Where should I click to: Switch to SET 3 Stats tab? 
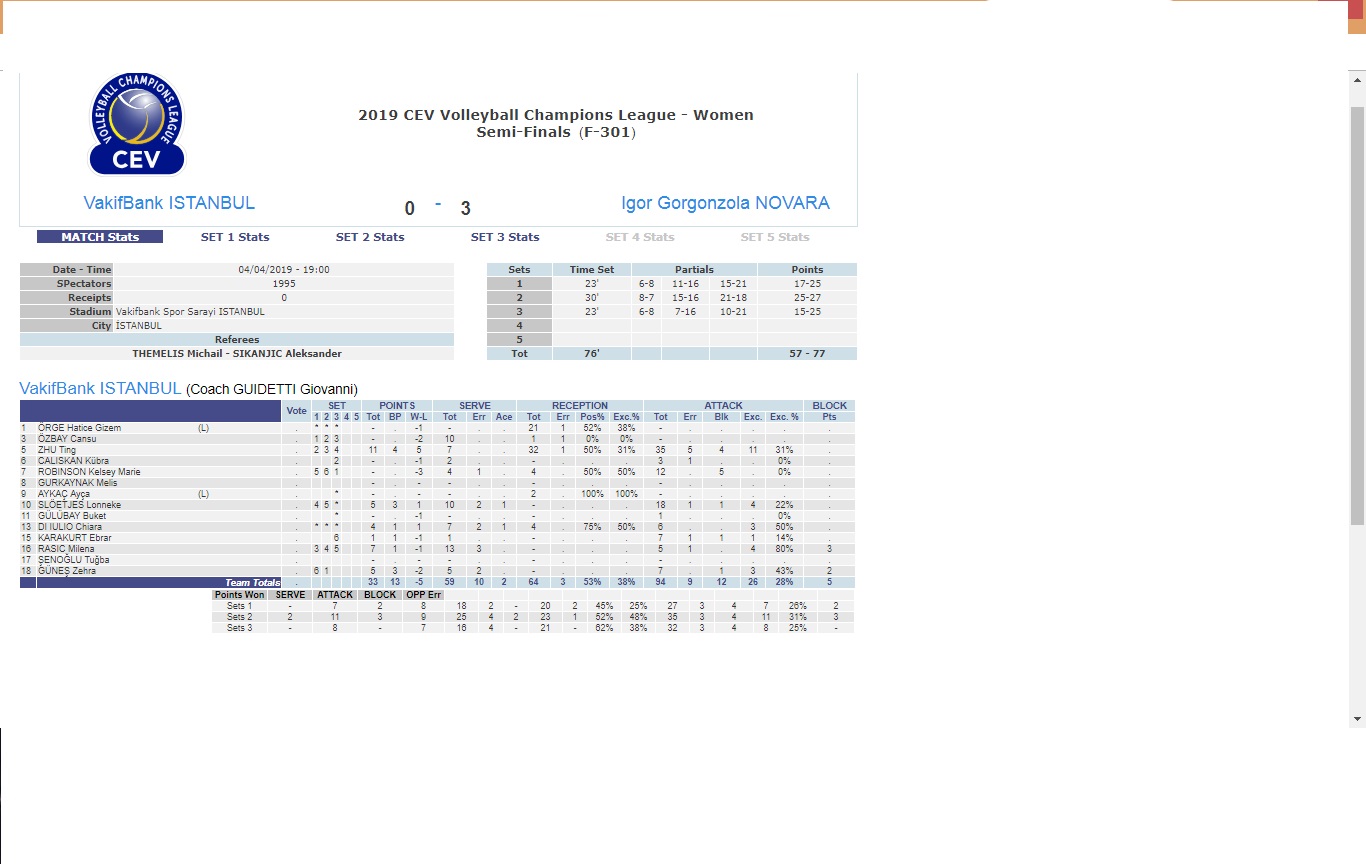(x=505, y=237)
